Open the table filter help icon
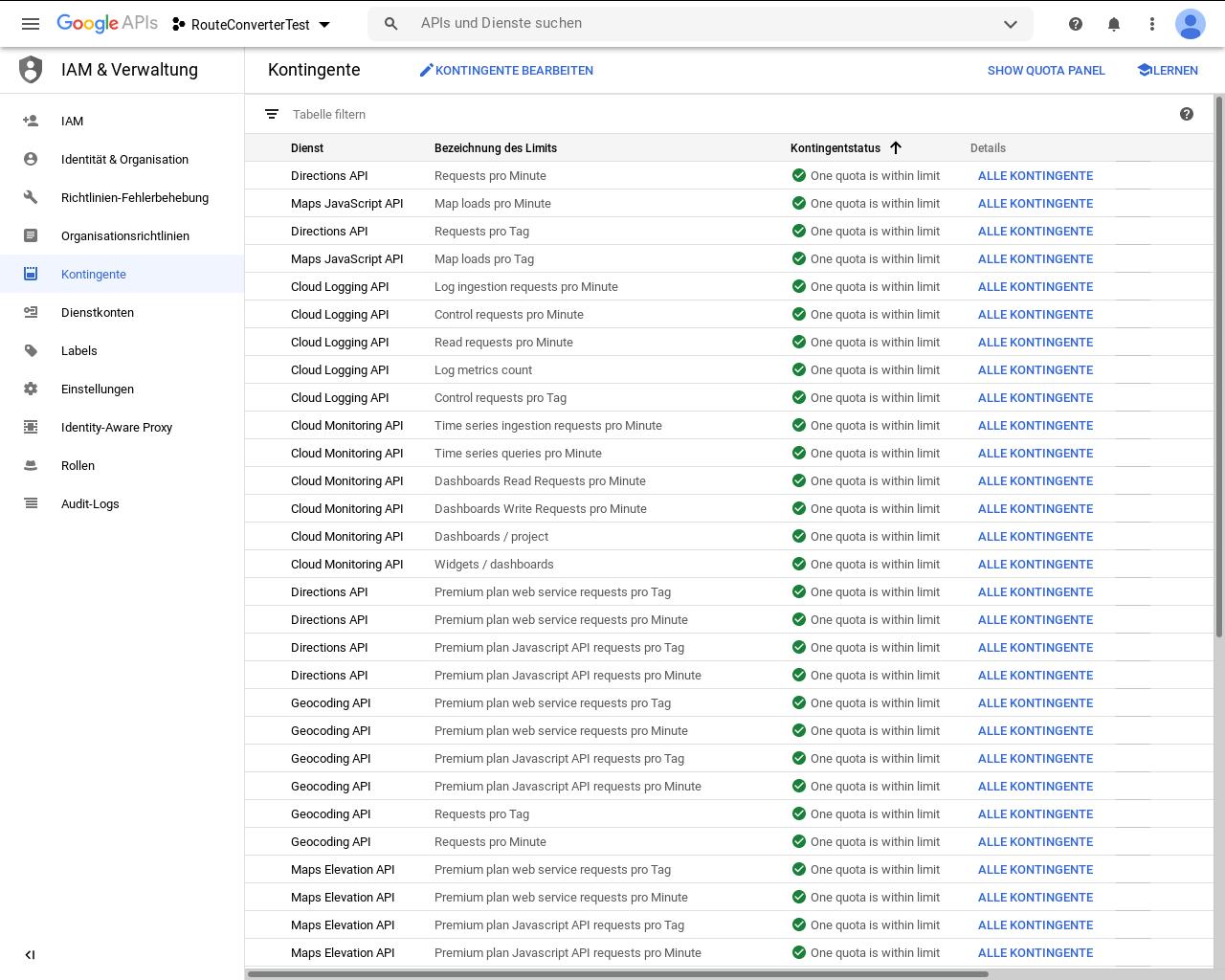Image resolution: width=1225 pixels, height=980 pixels. (x=1187, y=115)
